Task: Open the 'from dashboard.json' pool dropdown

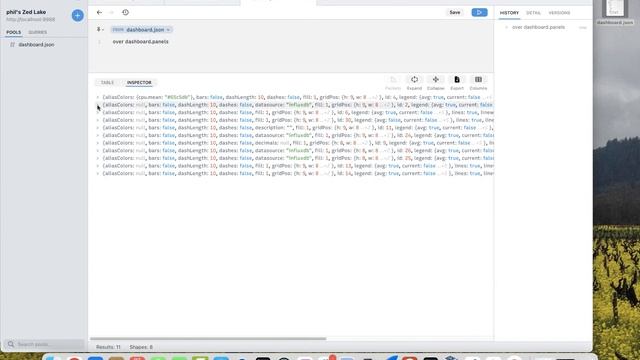Action: (141, 30)
